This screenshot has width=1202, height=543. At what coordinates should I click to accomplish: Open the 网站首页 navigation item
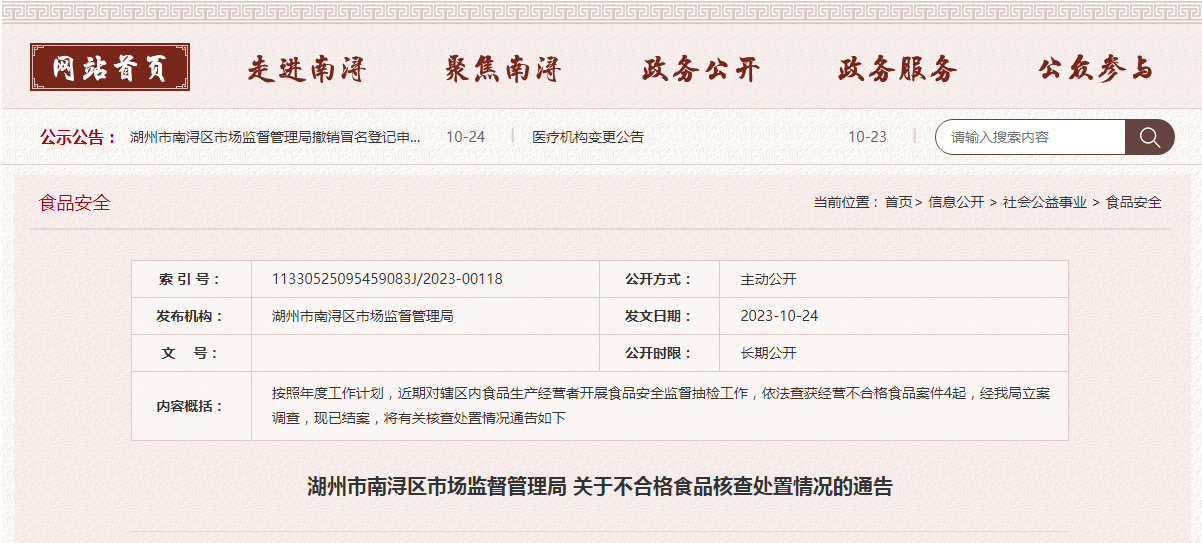click(x=110, y=68)
